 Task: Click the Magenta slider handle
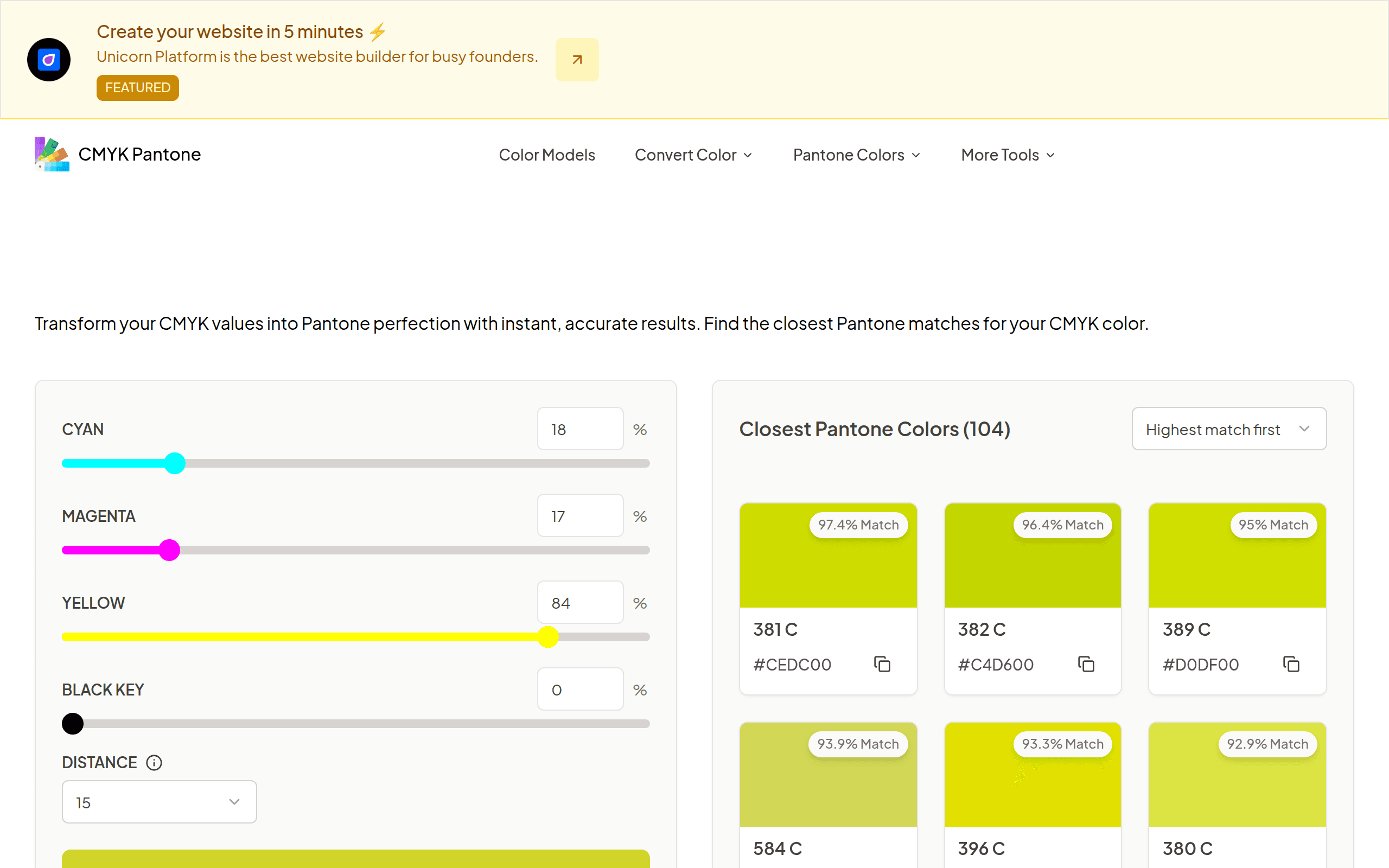click(x=169, y=550)
